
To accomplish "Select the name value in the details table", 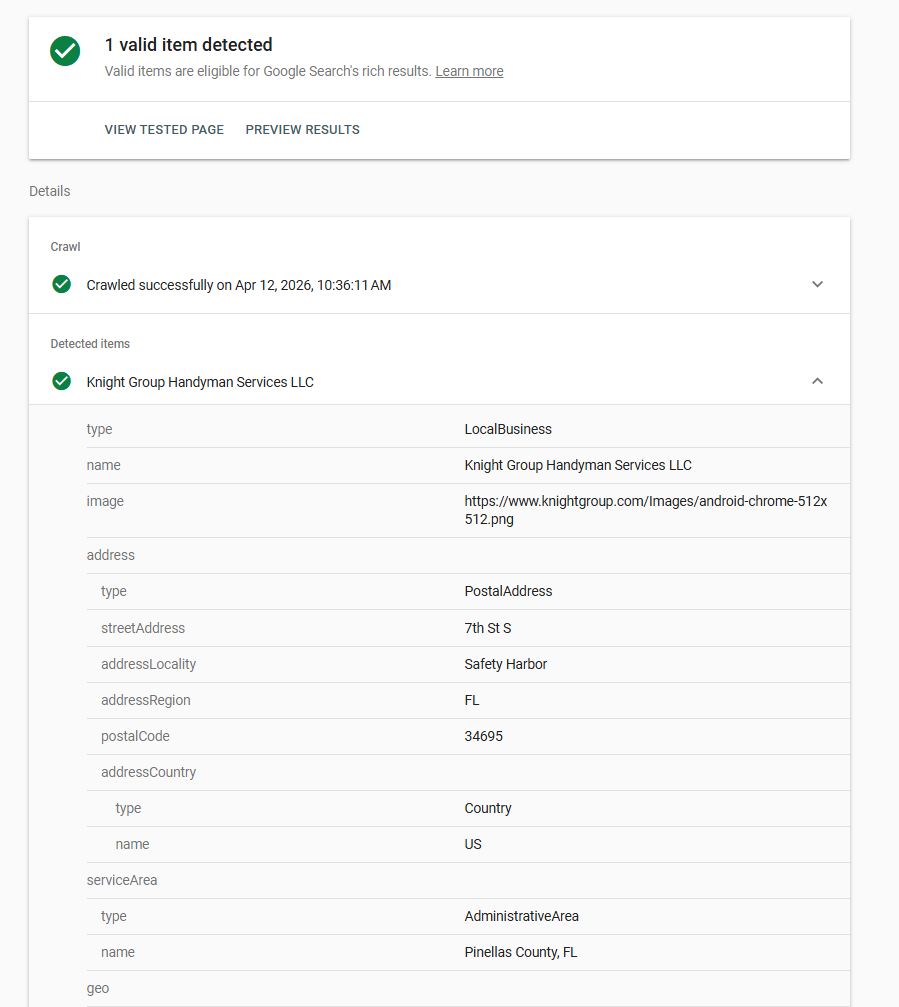I will [x=578, y=465].
